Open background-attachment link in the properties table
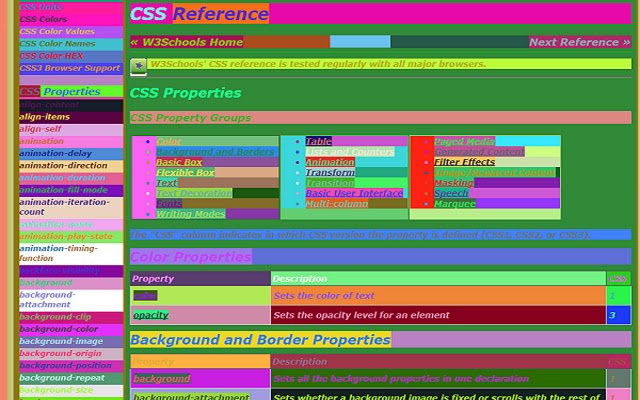Image resolution: width=640 pixels, height=400 pixels. coord(191,396)
